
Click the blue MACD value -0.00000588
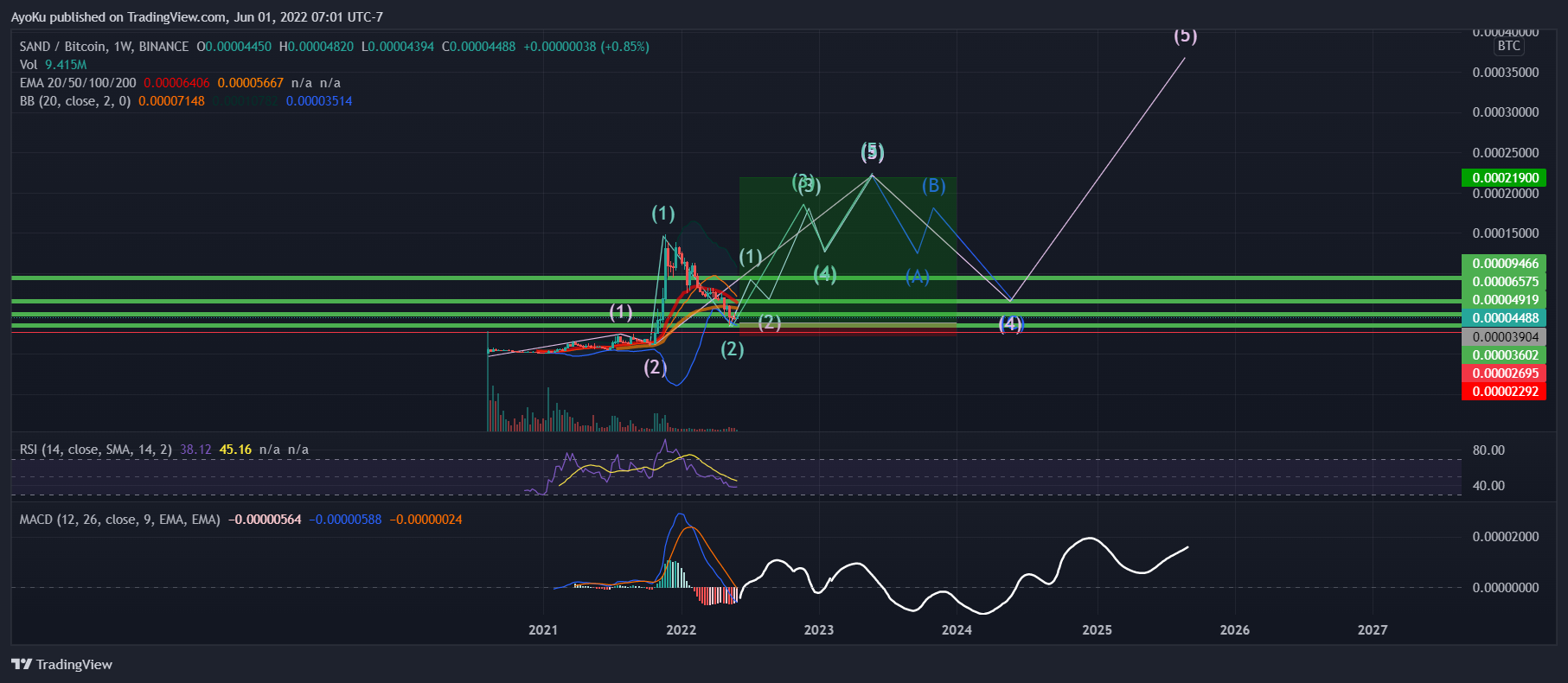[345, 520]
